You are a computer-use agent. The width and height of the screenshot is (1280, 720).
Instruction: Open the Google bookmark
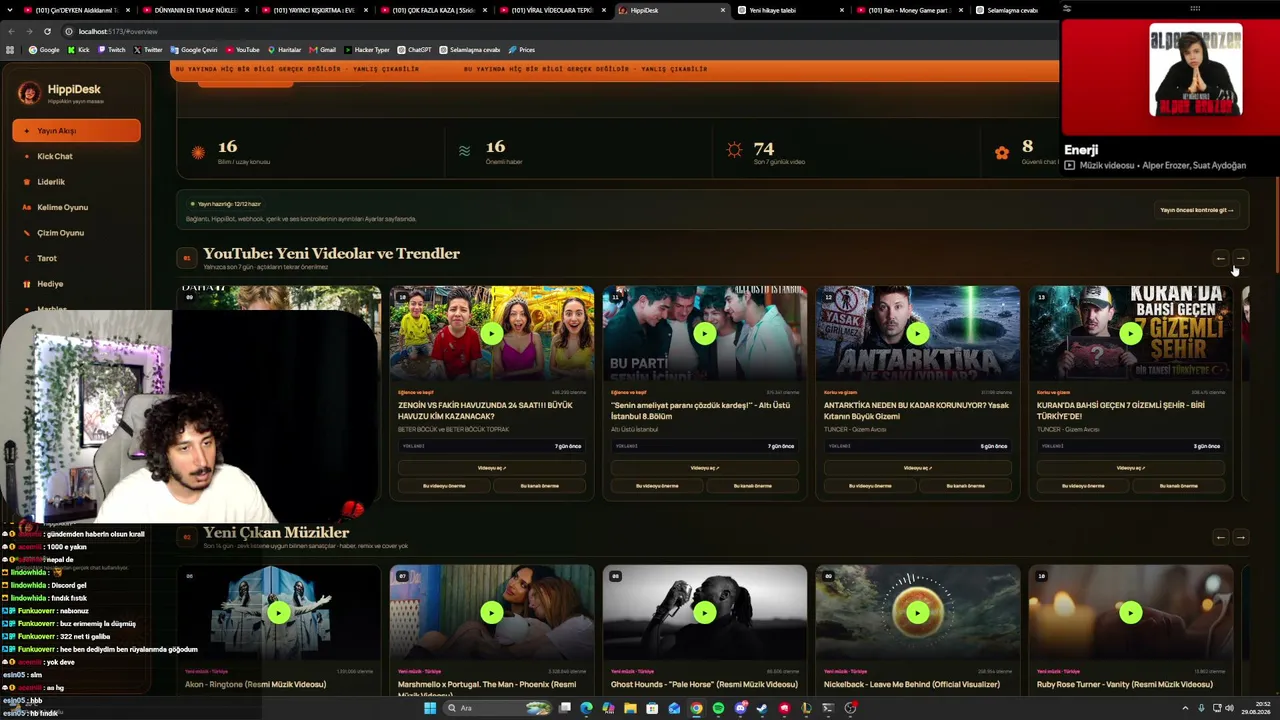44,50
